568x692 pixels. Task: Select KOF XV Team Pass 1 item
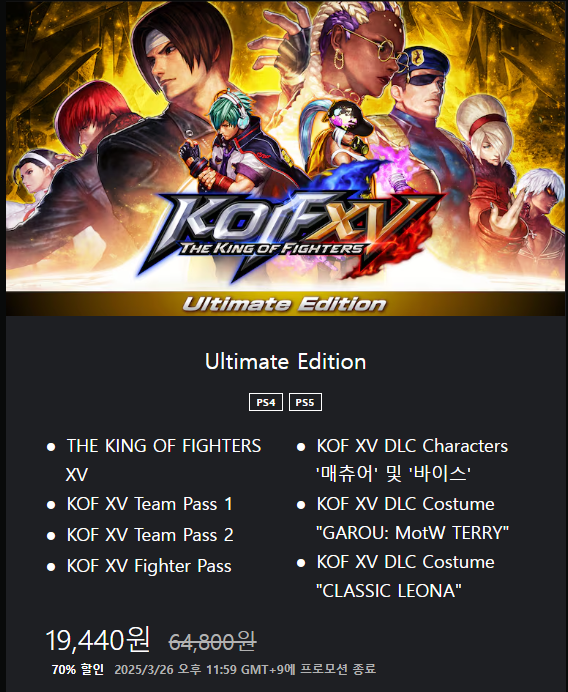coord(149,504)
